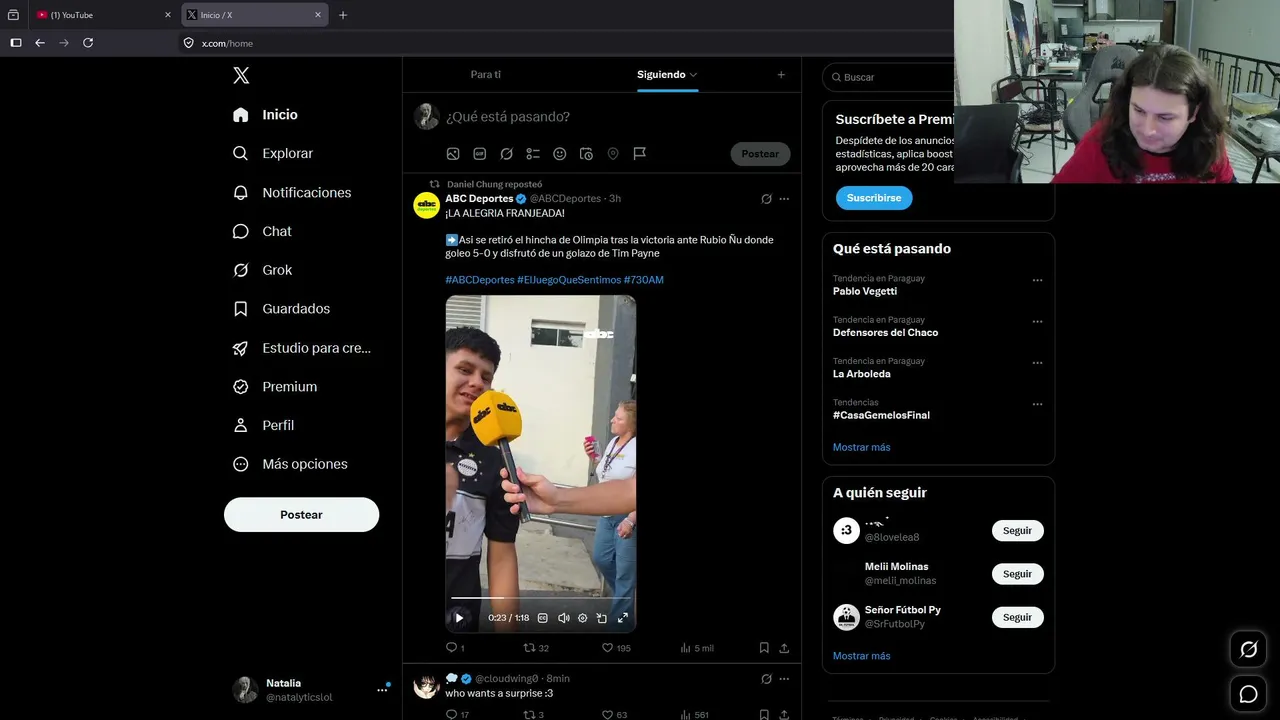Ask Grok about the cloudwing0 post

[766, 679]
